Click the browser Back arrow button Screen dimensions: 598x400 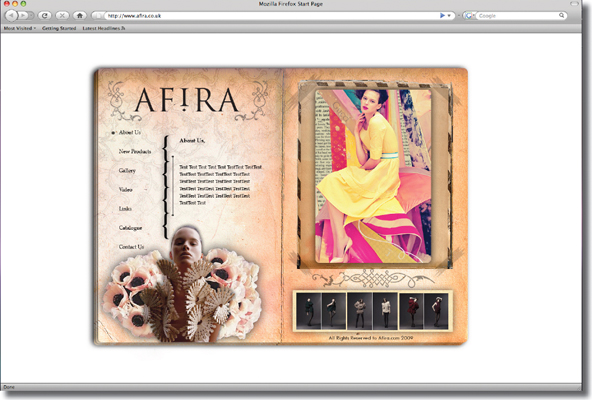coord(11,15)
